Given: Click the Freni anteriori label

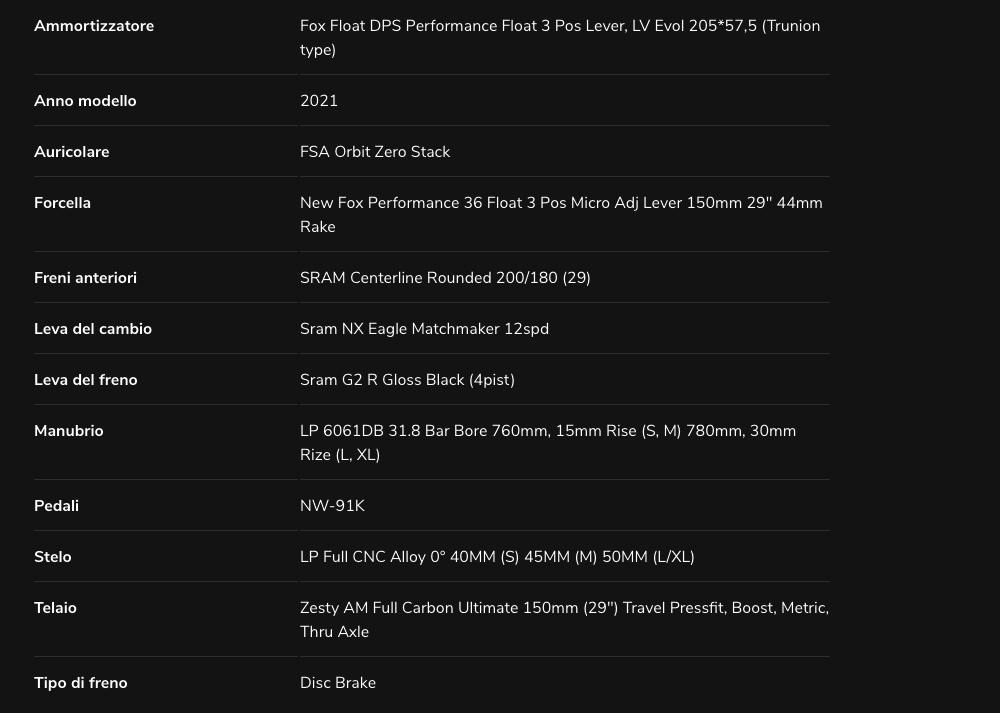Looking at the screenshot, I should (x=85, y=278).
